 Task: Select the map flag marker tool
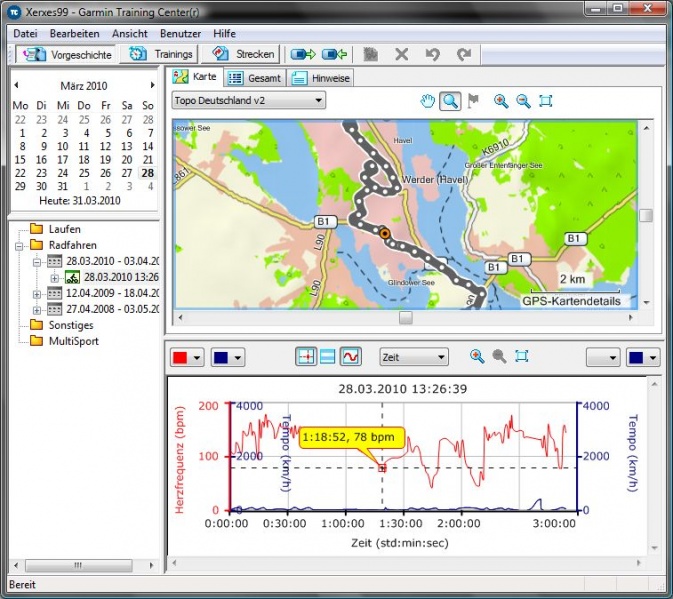473,101
